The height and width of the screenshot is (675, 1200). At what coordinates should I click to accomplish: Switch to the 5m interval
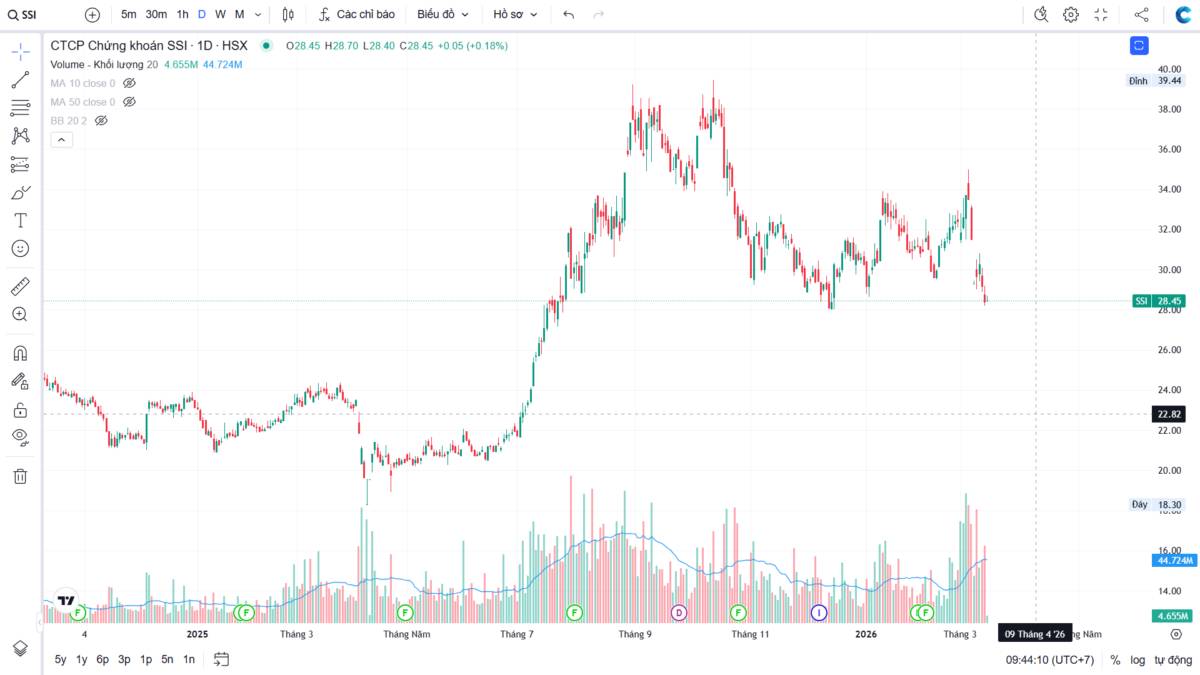click(x=129, y=15)
